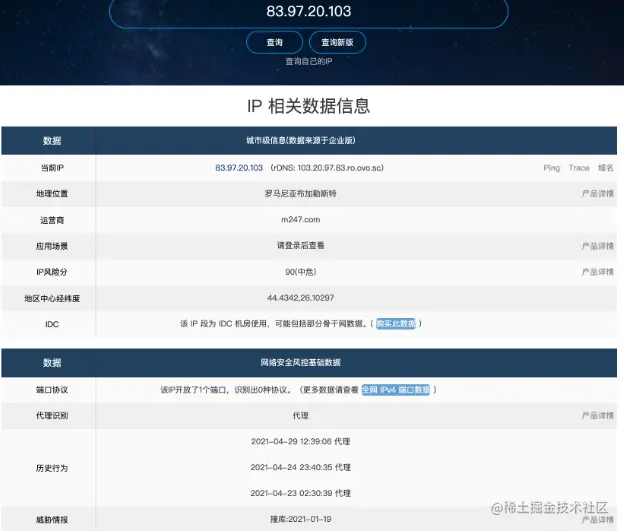Click the 请登录后查看 text
The image size is (624, 531).
pos(300,246)
